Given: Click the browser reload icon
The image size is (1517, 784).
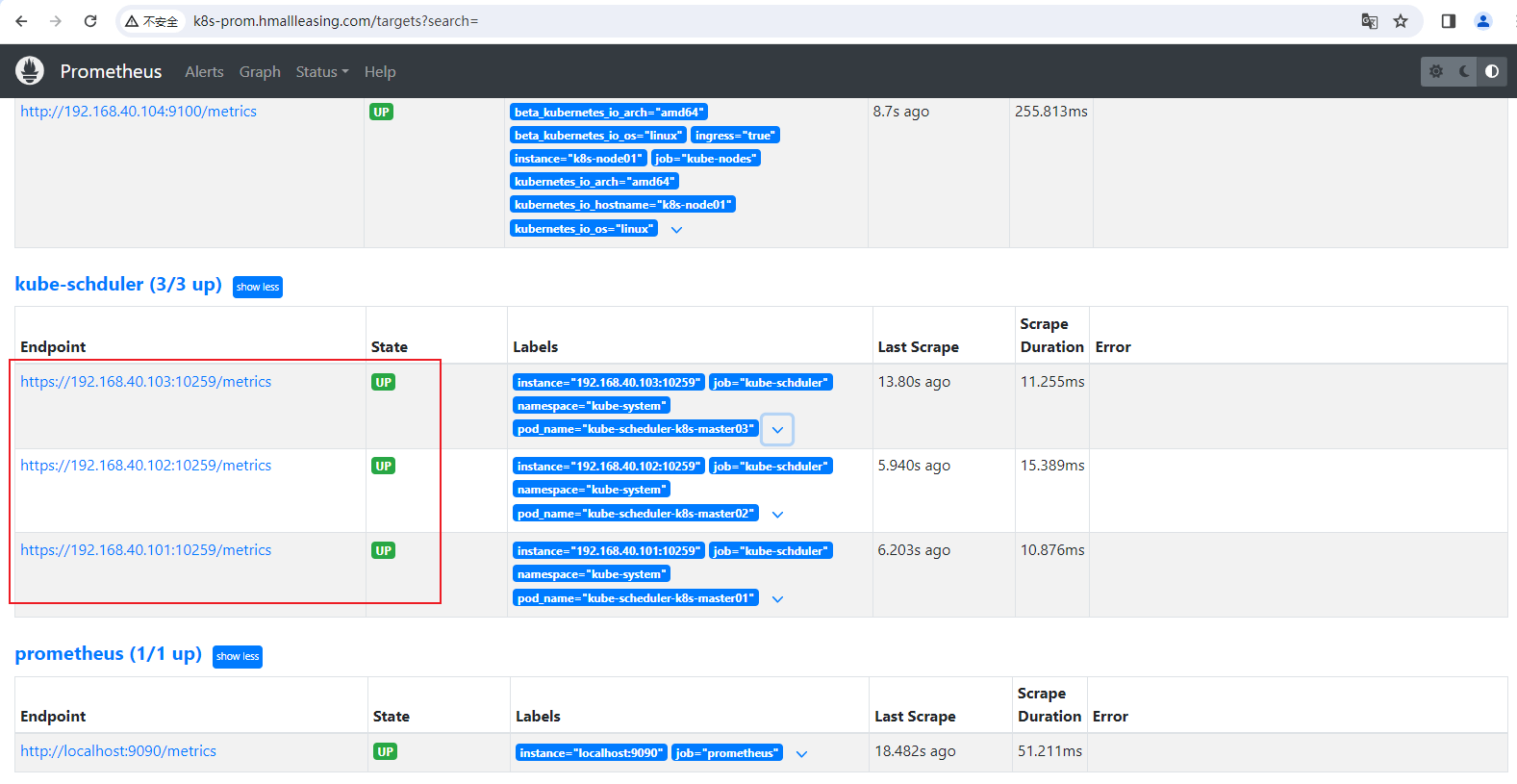Looking at the screenshot, I should pyautogui.click(x=90, y=21).
